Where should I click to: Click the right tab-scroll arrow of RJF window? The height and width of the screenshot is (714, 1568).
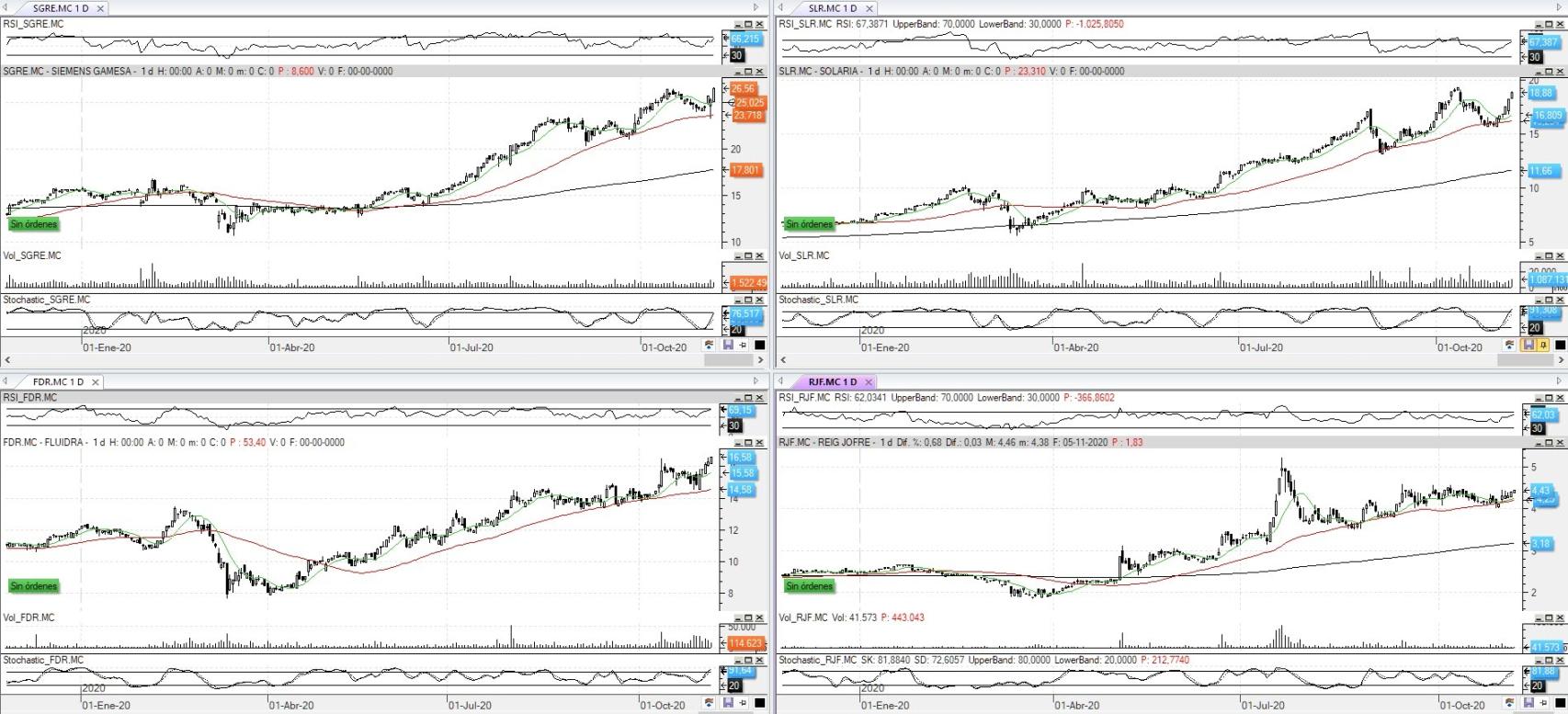(1560, 381)
